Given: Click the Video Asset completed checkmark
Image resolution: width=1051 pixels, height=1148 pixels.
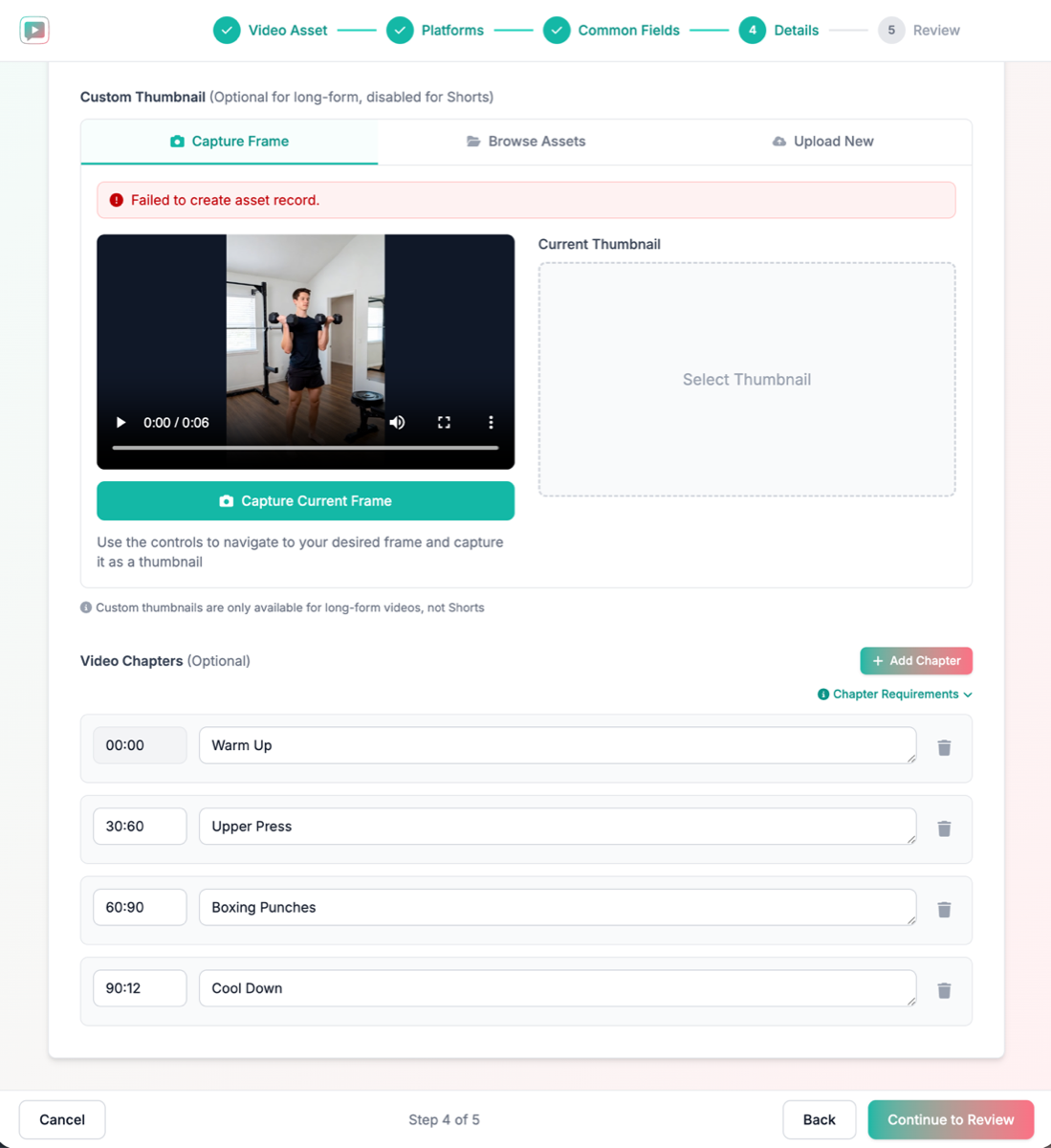Looking at the screenshot, I should (x=227, y=30).
